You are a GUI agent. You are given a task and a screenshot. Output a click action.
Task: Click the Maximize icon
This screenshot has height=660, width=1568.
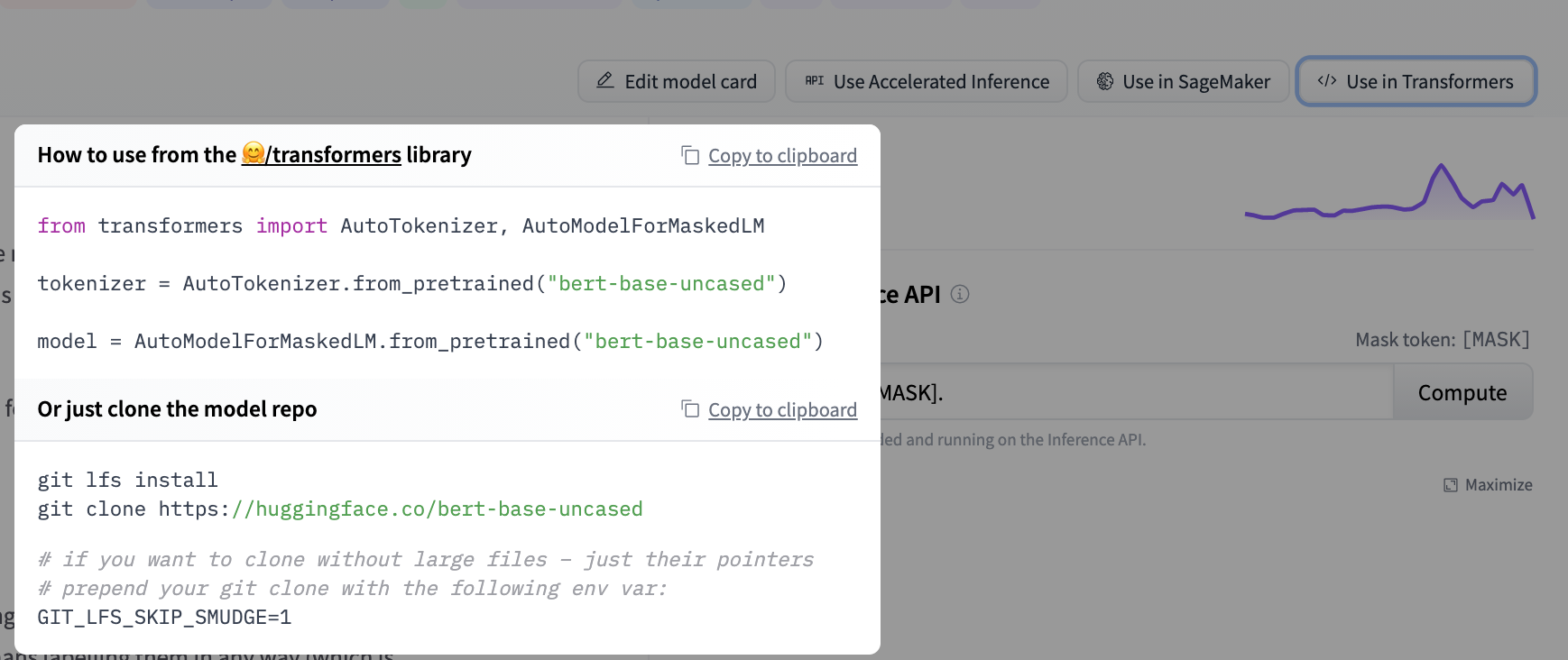(1450, 485)
